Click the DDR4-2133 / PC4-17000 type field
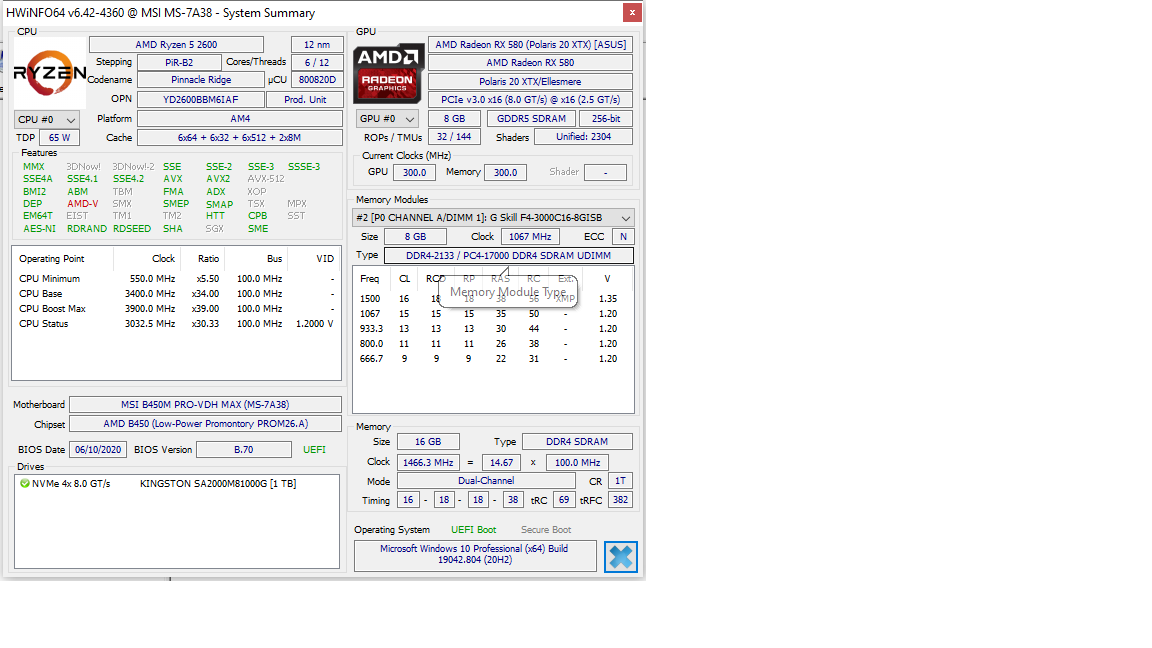 (x=508, y=256)
